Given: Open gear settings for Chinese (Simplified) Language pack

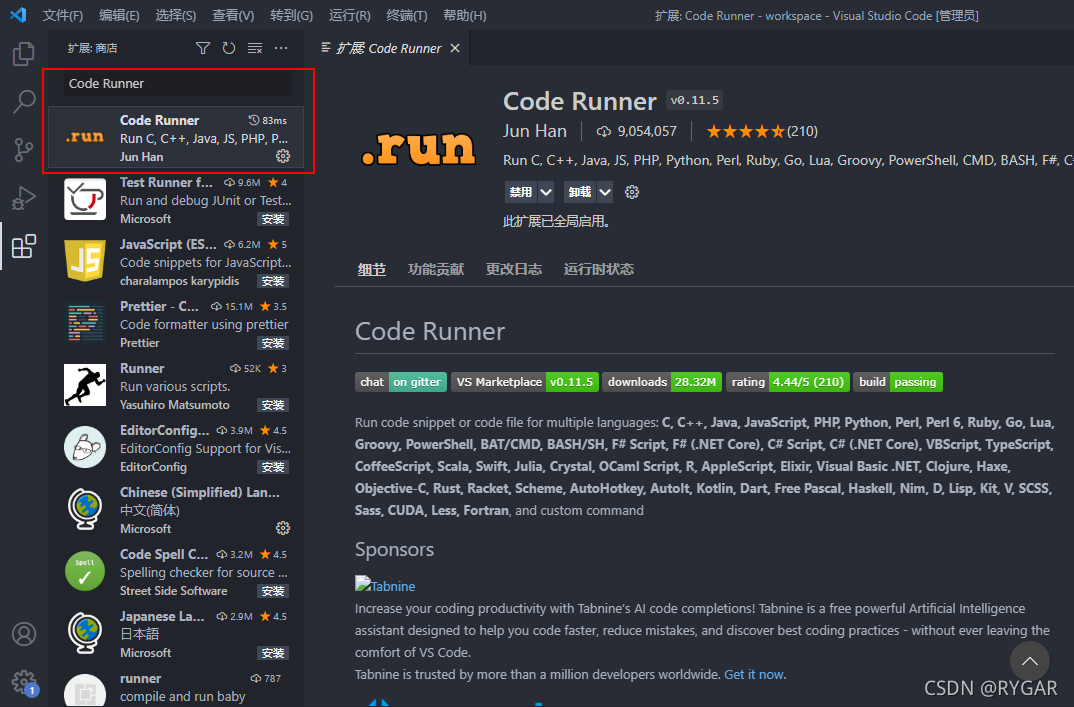Looking at the screenshot, I should (x=283, y=528).
